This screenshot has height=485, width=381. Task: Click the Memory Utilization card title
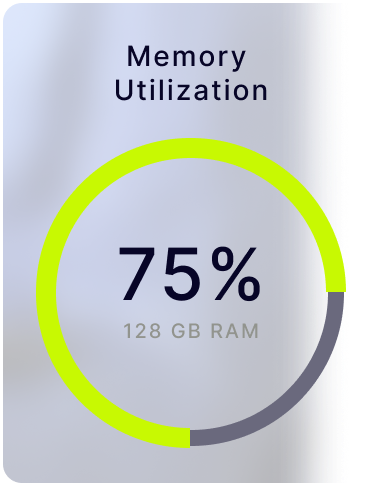tap(191, 73)
